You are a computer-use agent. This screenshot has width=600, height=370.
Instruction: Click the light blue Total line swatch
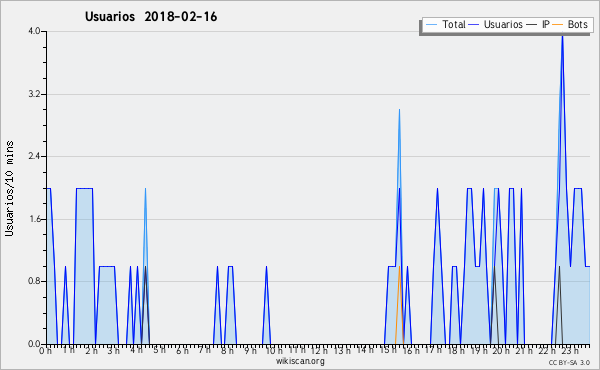[431, 25]
